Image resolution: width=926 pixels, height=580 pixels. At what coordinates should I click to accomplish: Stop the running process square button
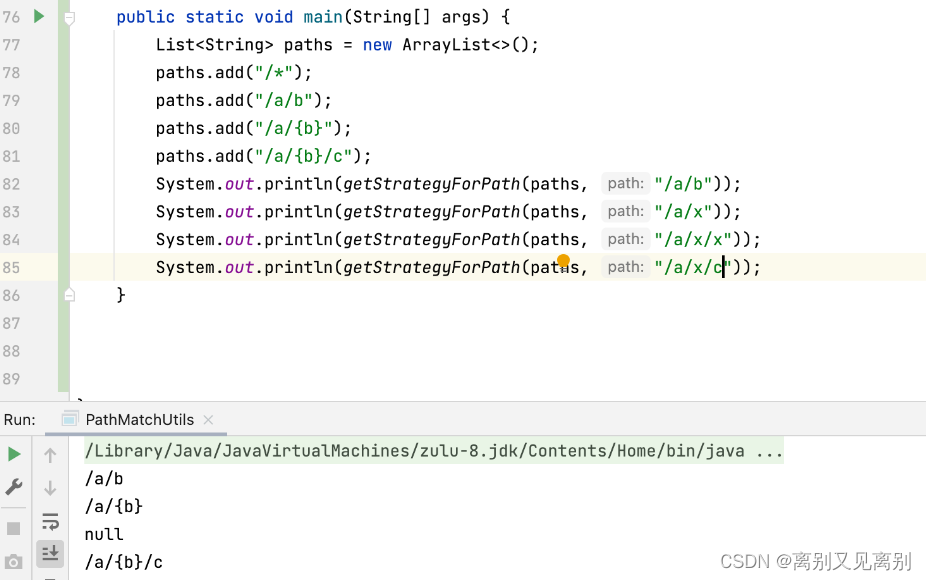click(x=14, y=528)
